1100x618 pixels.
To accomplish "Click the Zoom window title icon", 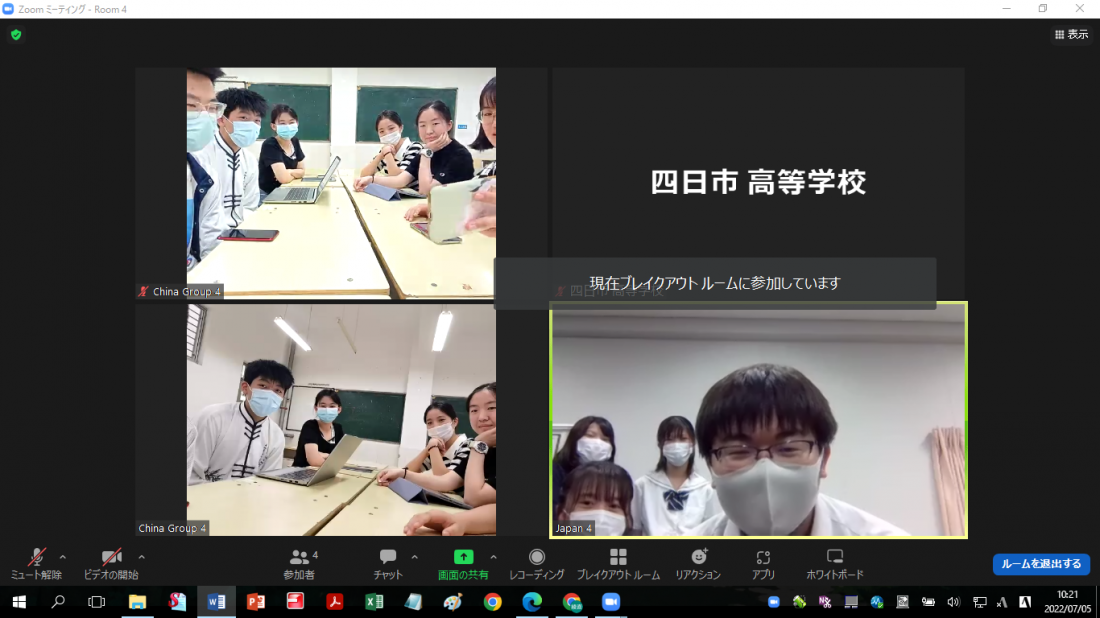I will click(8, 9).
